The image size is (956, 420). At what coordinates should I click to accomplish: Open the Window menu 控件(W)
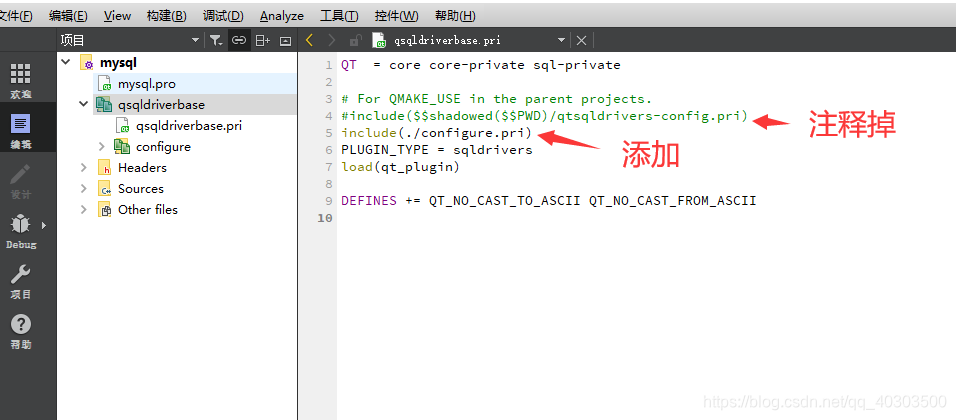pyautogui.click(x=396, y=16)
